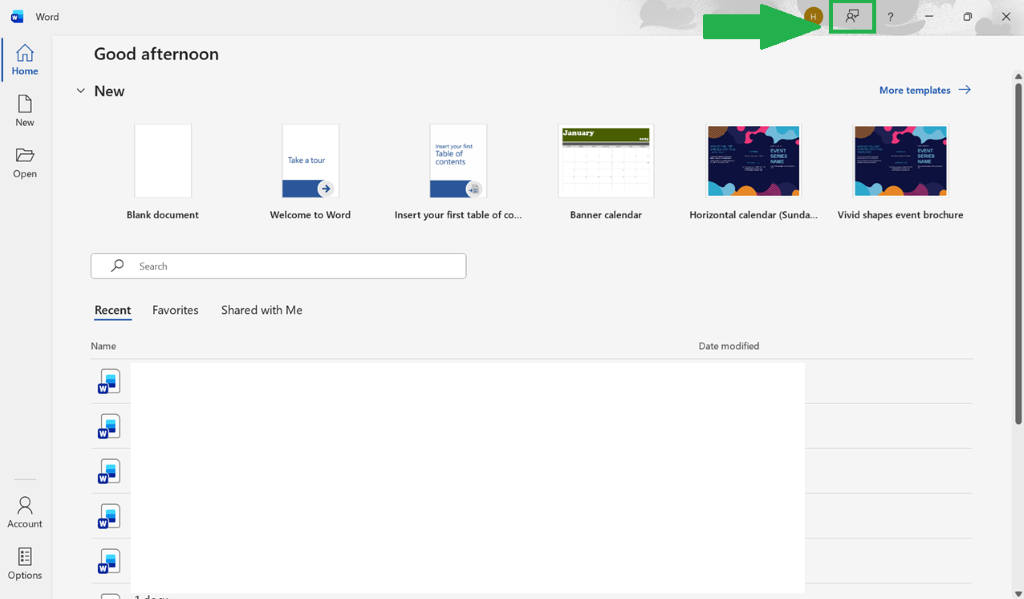Open the More templates link

tap(925, 90)
